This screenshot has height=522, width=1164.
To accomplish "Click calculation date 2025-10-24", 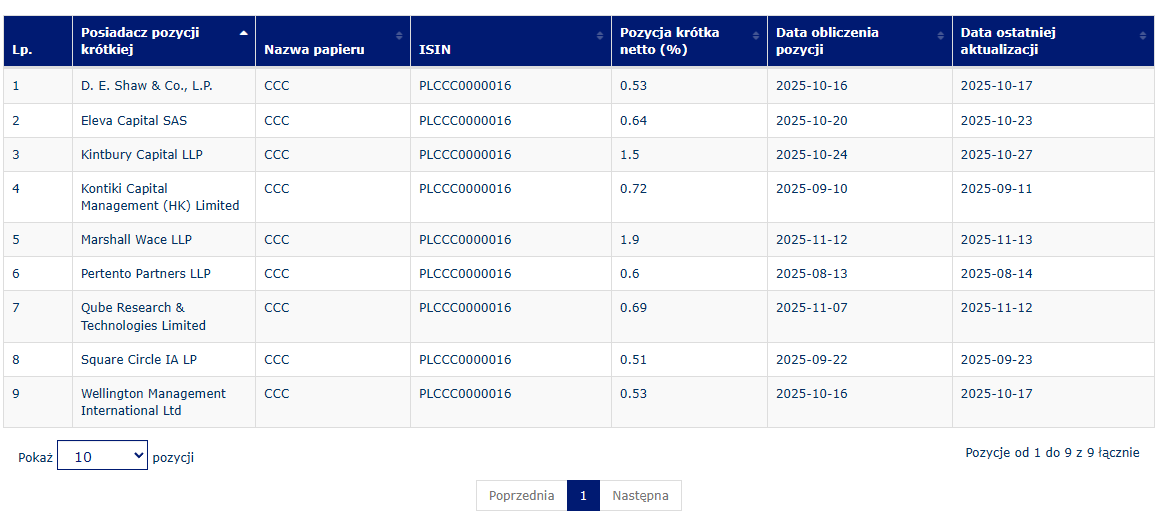I will coord(811,154).
